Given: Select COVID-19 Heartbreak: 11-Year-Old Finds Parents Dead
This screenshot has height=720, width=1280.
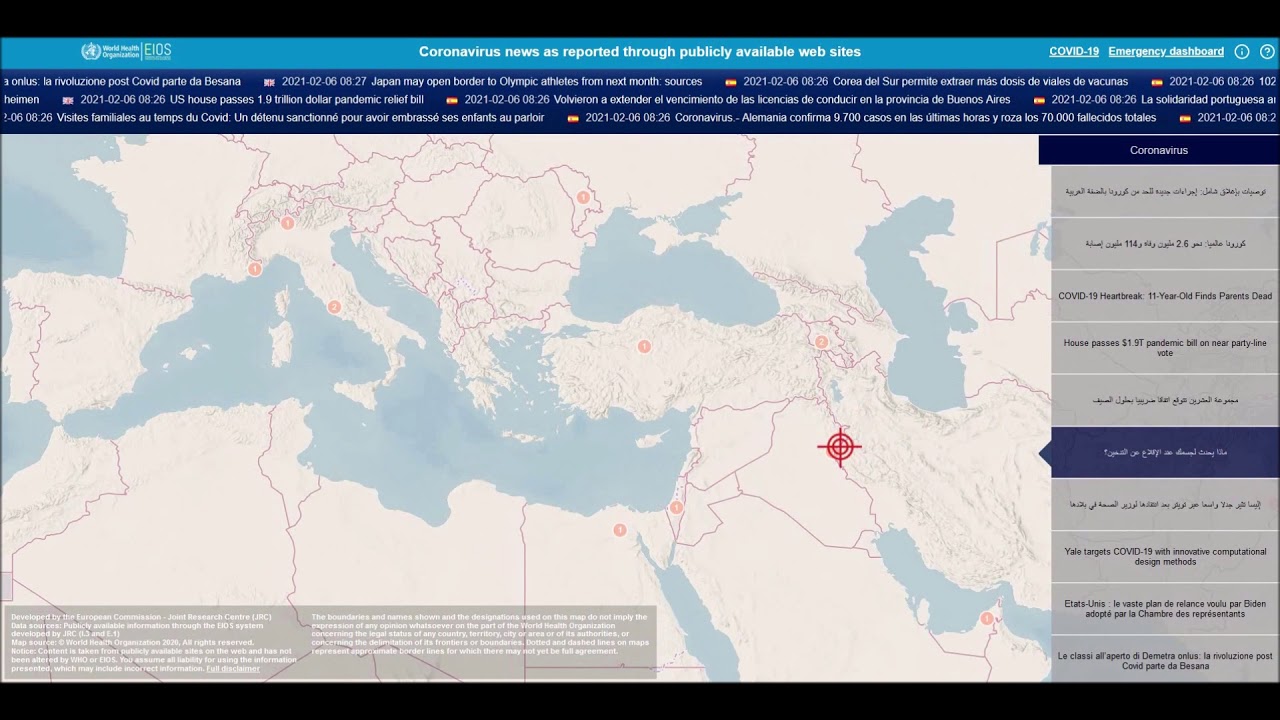Looking at the screenshot, I should coord(1165,296).
